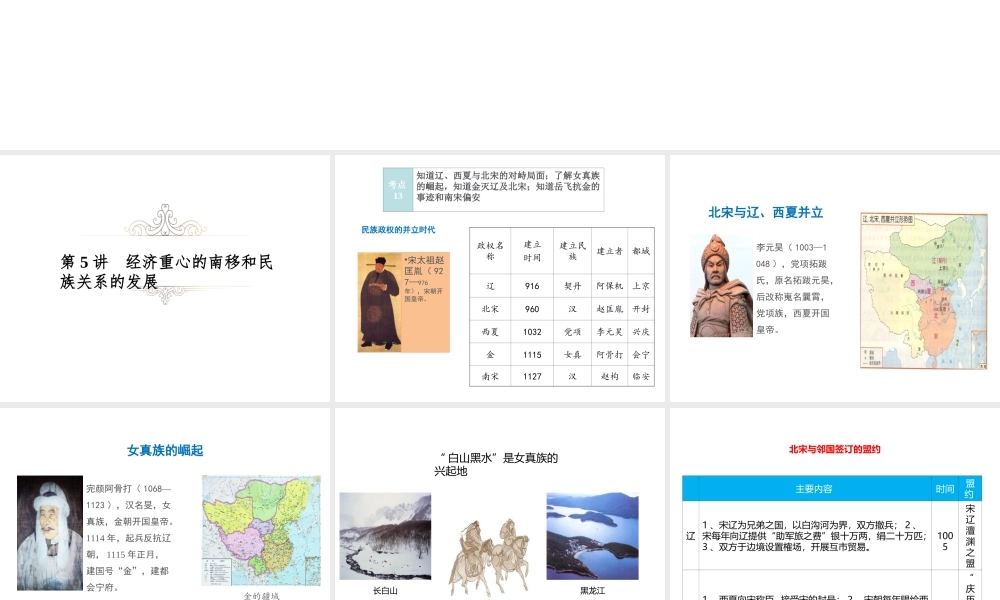
Task: Click the slide title 女真族的崛起
Action: pos(165,450)
